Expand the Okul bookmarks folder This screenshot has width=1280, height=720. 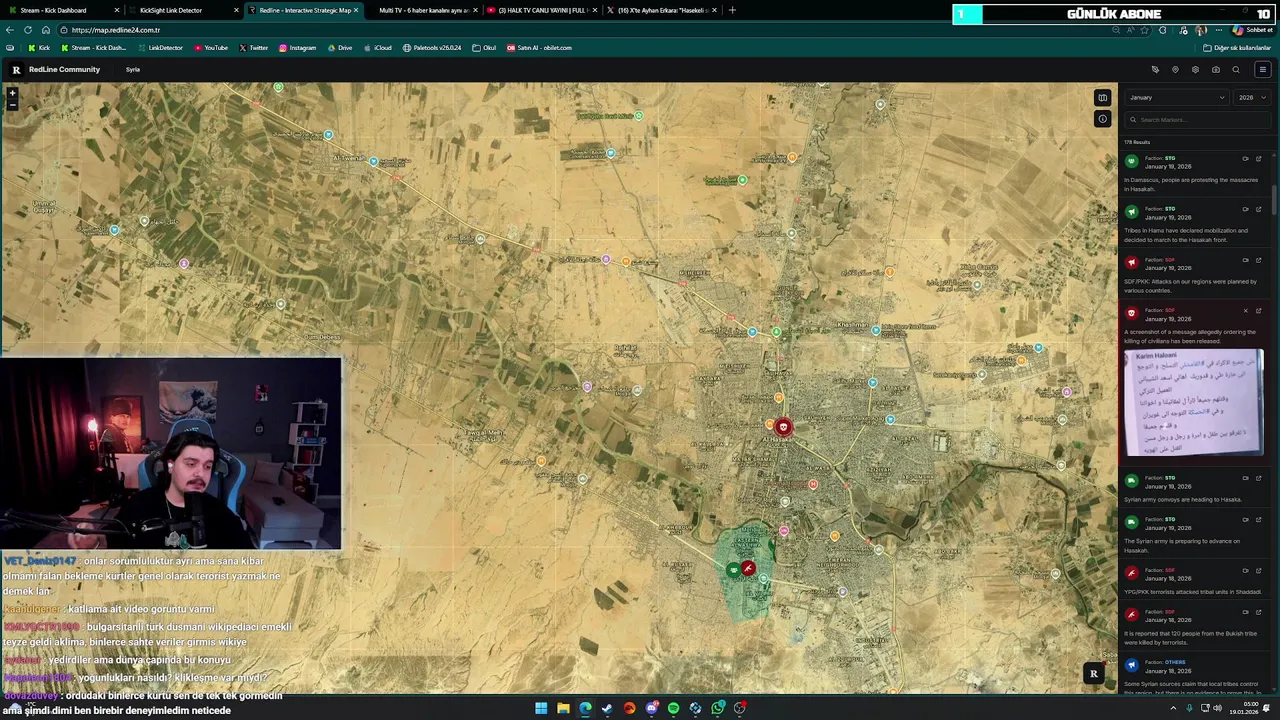[484, 48]
